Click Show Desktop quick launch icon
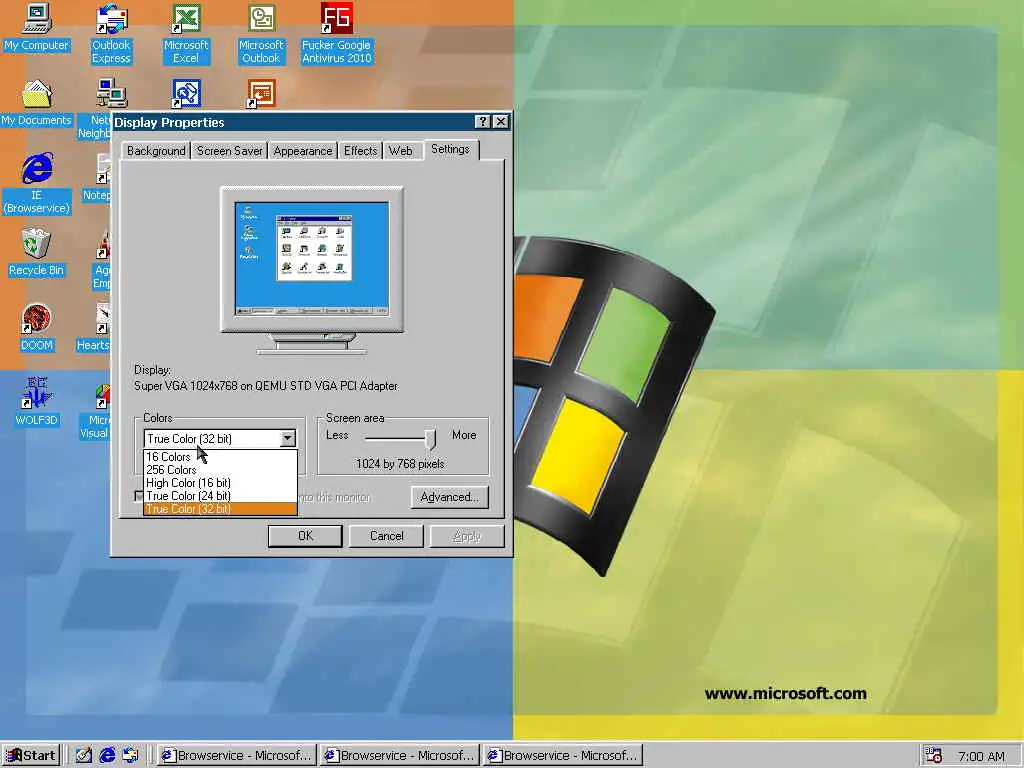This screenshot has width=1024, height=768. (84, 755)
